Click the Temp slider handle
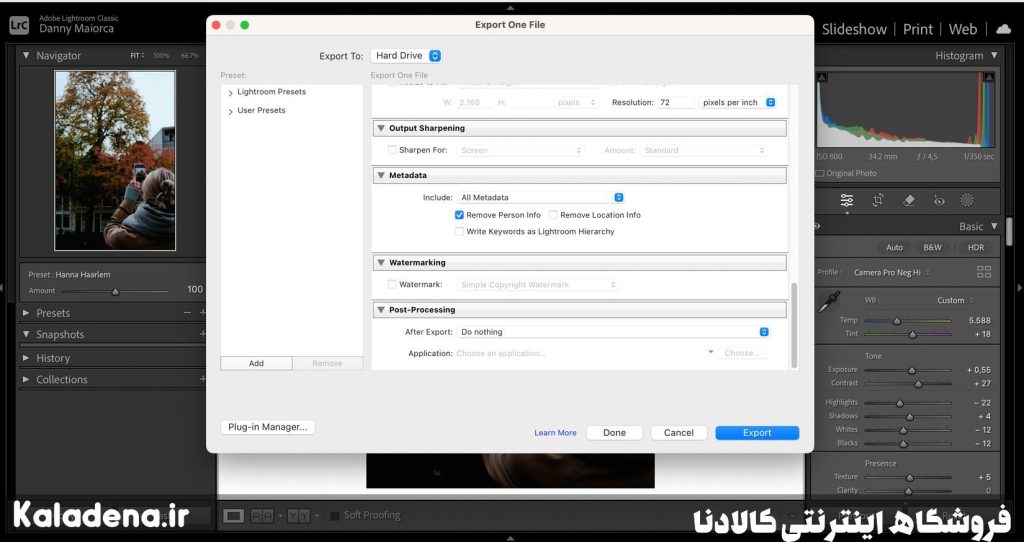Screen dimensions: 1024x542 (x=897, y=321)
